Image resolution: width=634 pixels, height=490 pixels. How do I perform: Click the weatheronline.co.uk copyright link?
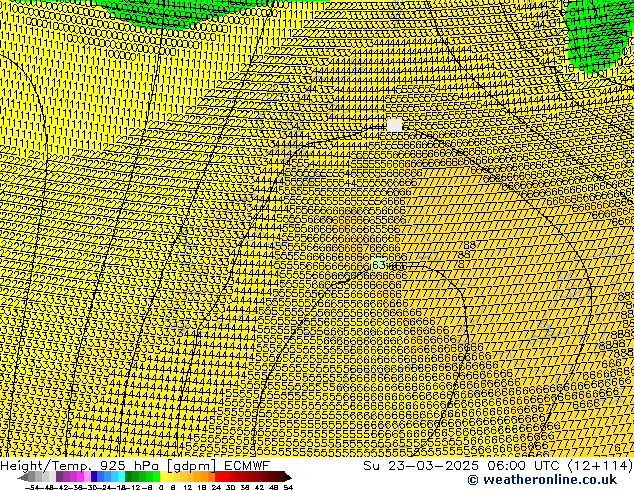542,480
